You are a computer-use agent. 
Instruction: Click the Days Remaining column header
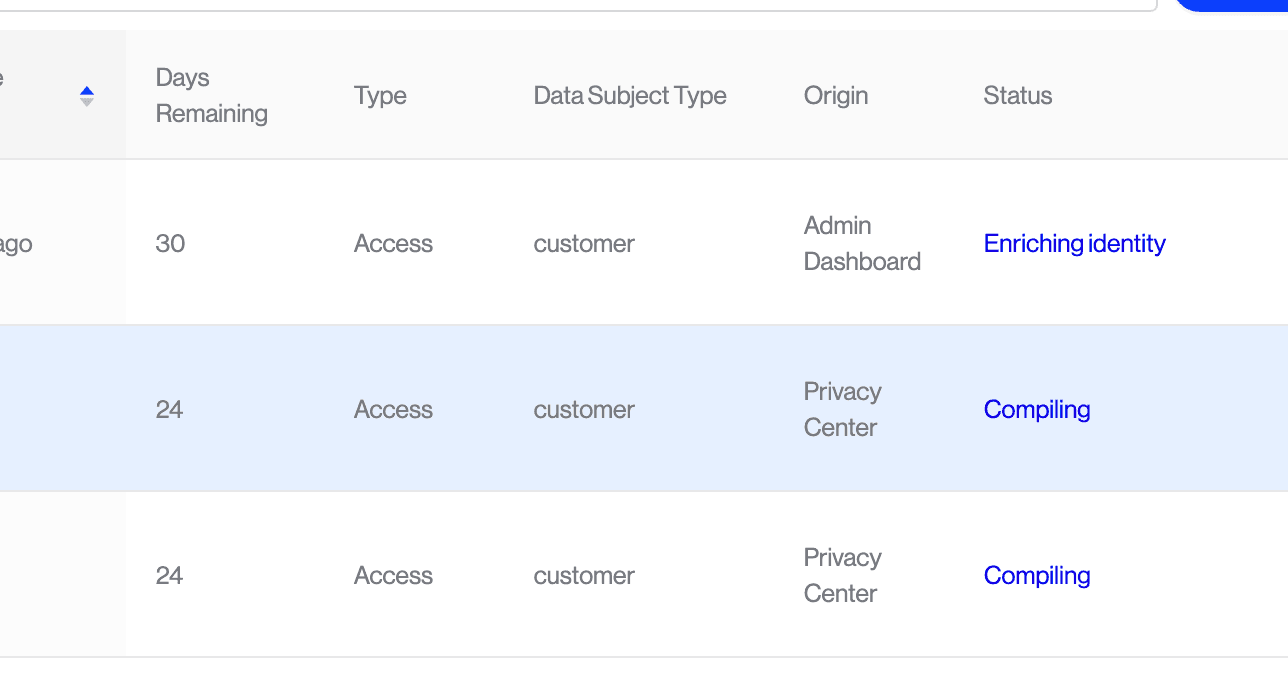coord(211,96)
